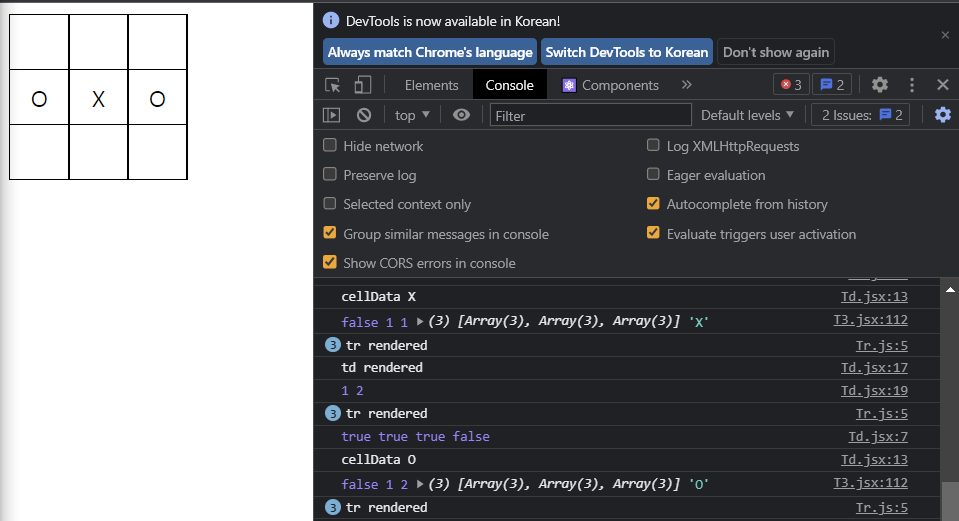Open the DevTools three-dot customize menu
The height and width of the screenshot is (521, 959).
[x=912, y=85]
